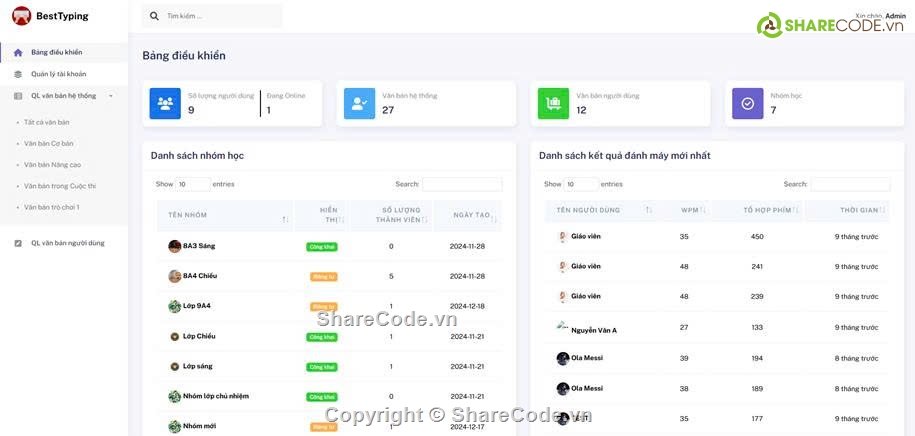The image size is (915, 436).
Task: Click the home icon for Bảng điều khiển
Action: (18, 52)
